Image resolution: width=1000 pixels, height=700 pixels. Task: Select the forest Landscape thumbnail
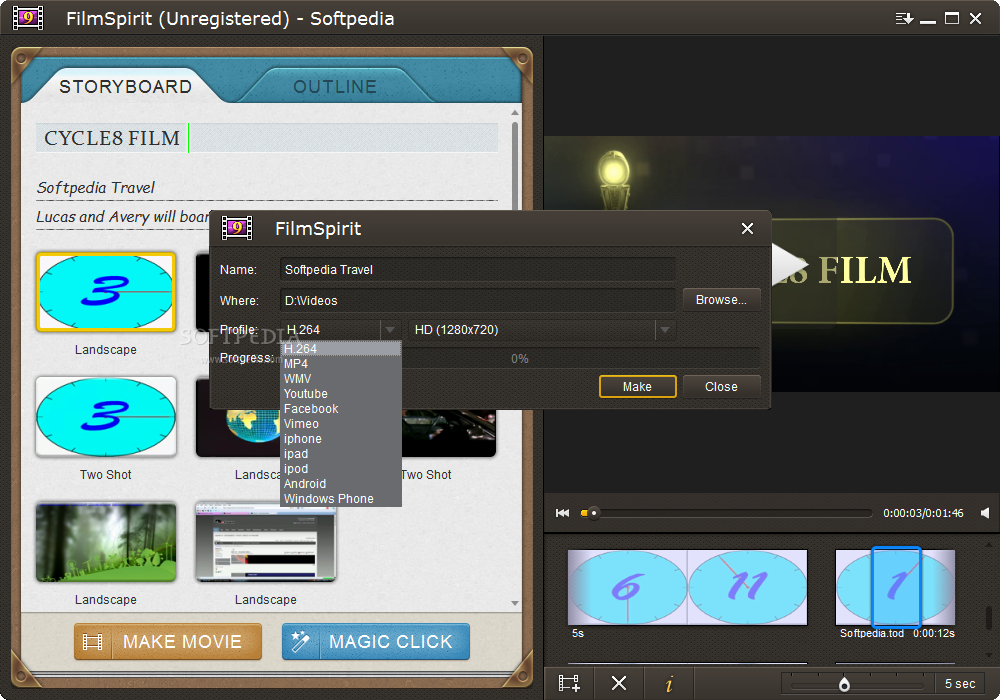[x=106, y=542]
